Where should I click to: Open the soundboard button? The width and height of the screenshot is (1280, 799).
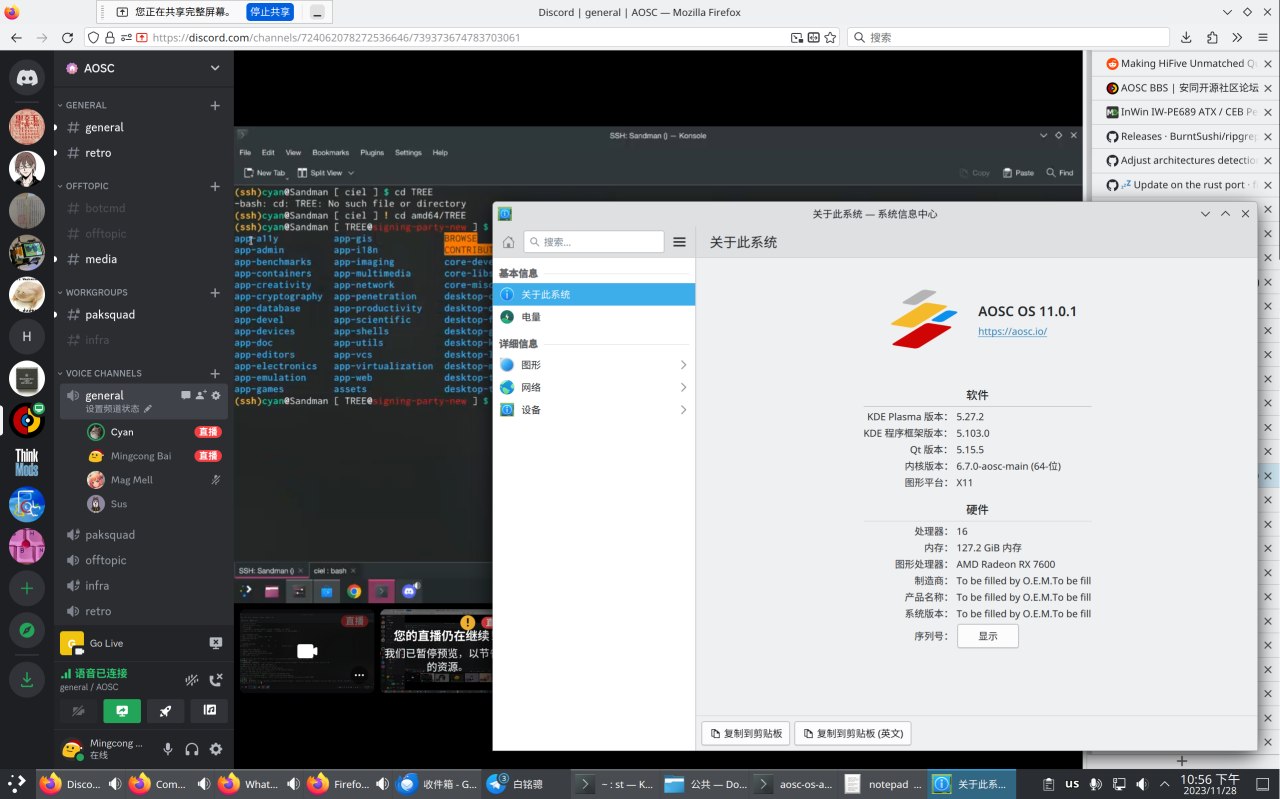click(x=210, y=711)
